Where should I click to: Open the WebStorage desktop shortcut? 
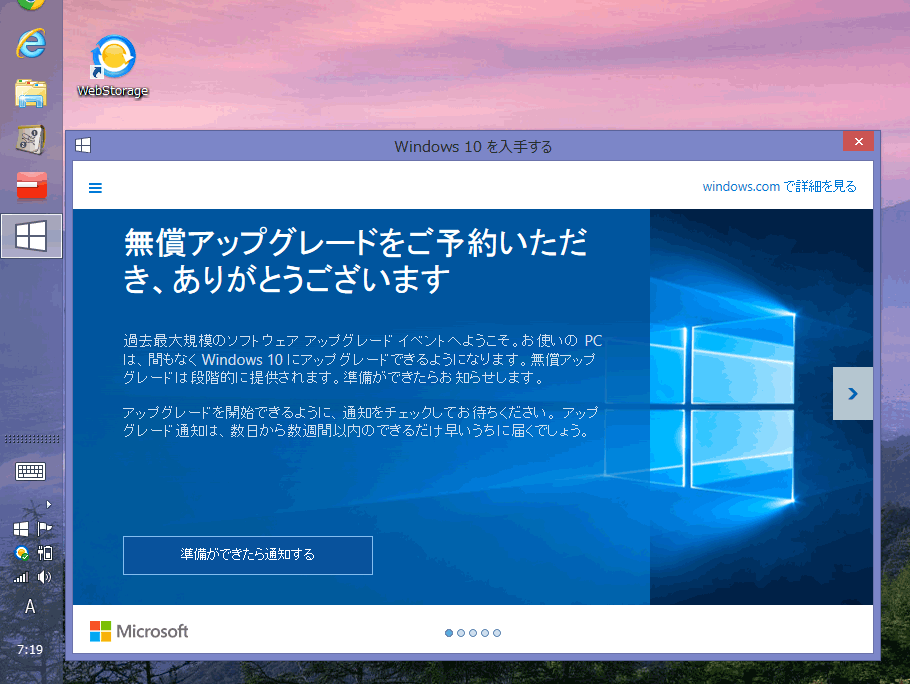tap(113, 65)
